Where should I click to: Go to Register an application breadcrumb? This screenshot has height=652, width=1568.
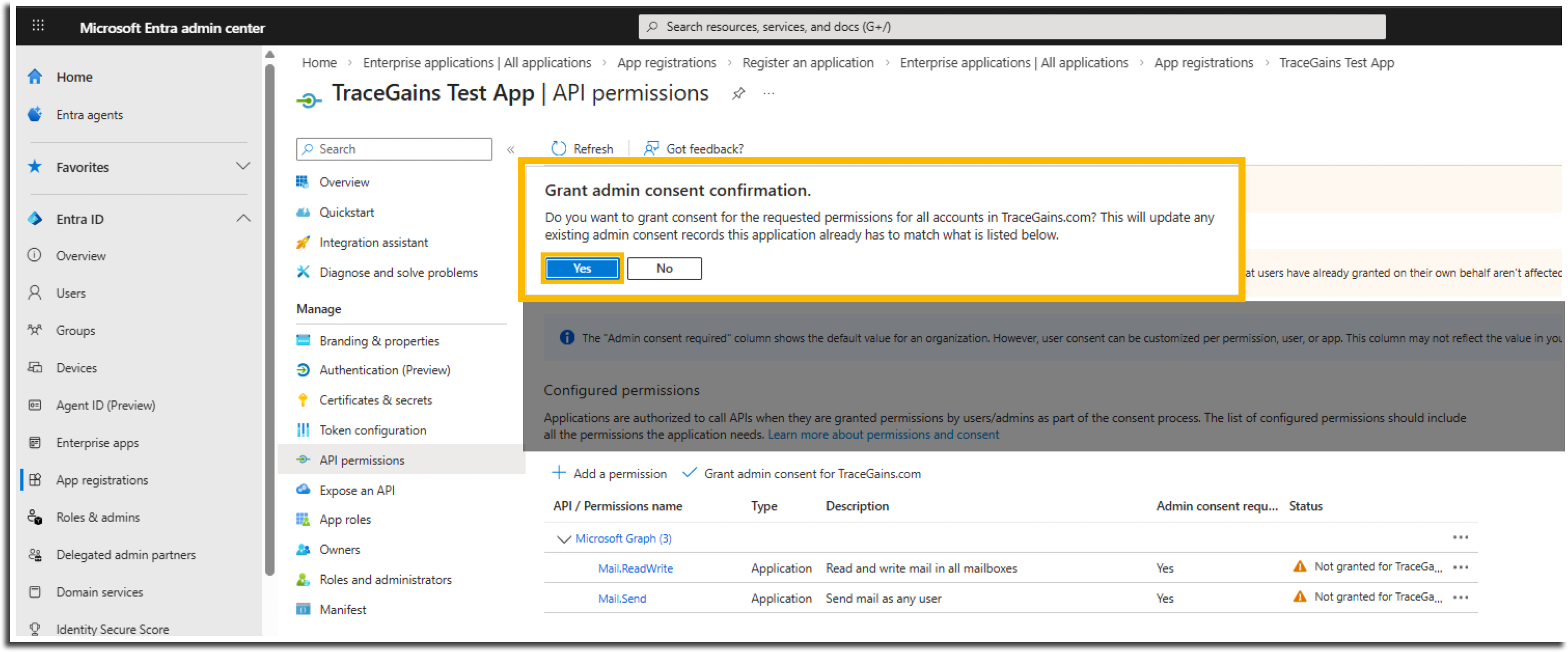pyautogui.click(x=808, y=62)
